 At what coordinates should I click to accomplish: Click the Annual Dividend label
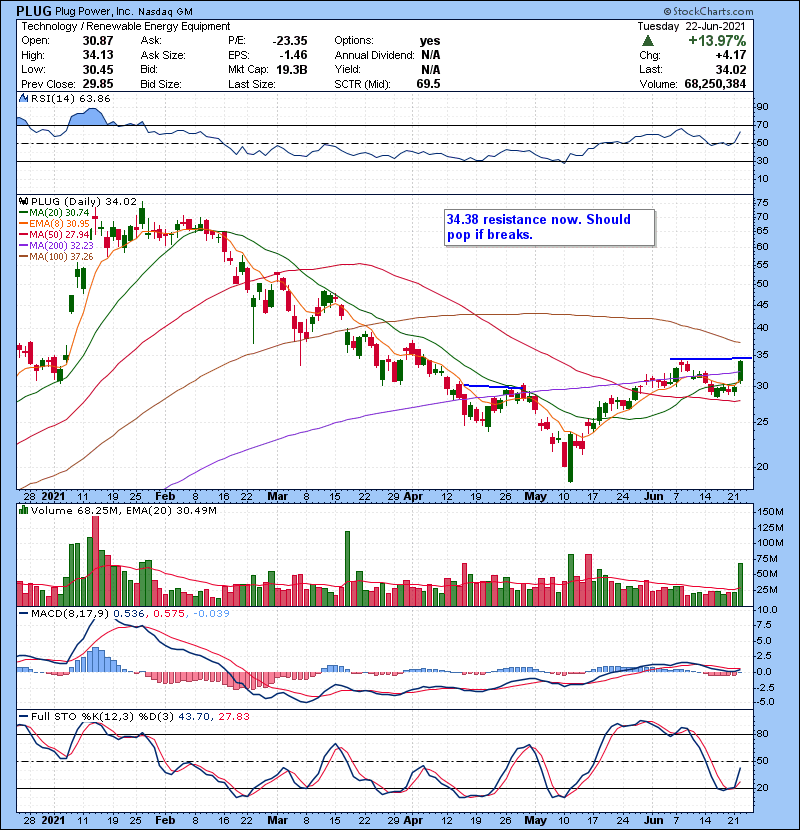(x=374, y=55)
